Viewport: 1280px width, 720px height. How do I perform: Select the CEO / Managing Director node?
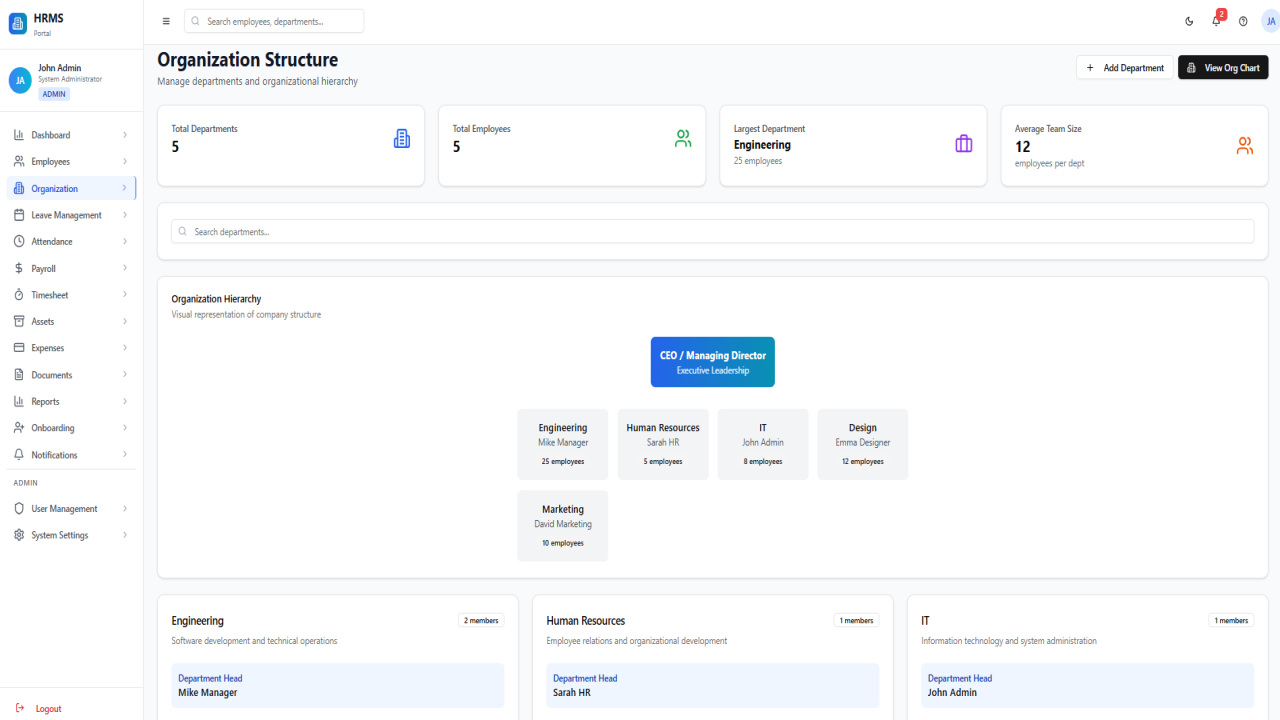coord(713,362)
